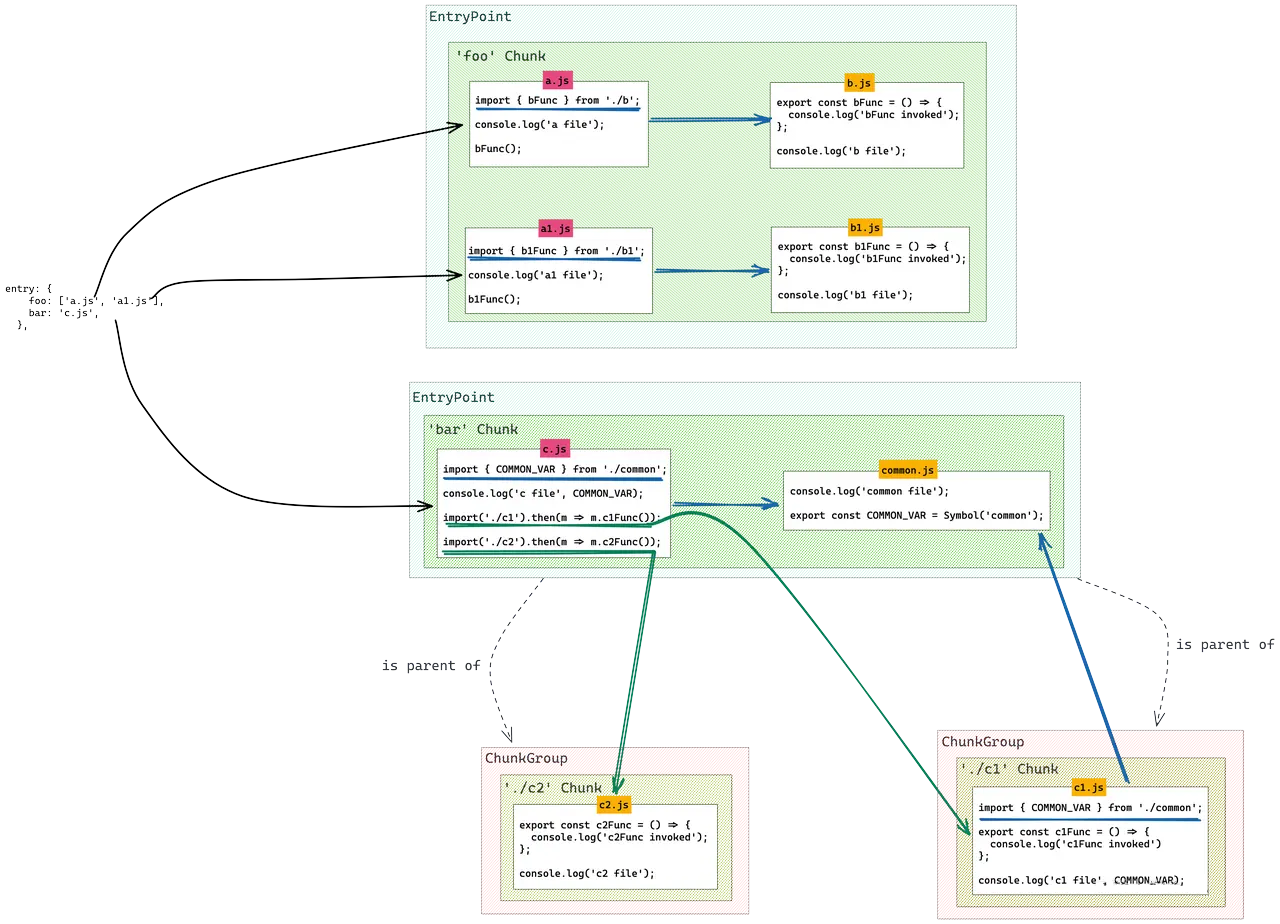Click the pink c.js highlight swatch

coord(553,449)
